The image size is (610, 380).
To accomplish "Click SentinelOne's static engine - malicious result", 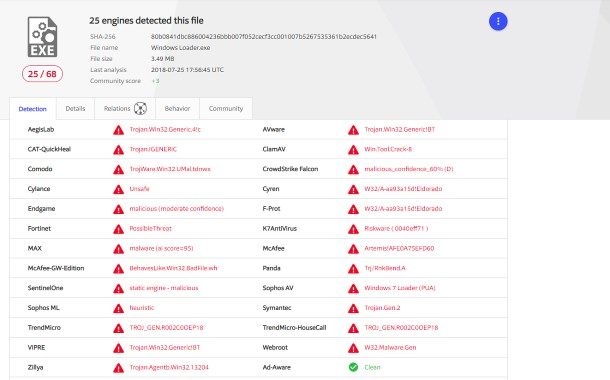I will tap(164, 288).
